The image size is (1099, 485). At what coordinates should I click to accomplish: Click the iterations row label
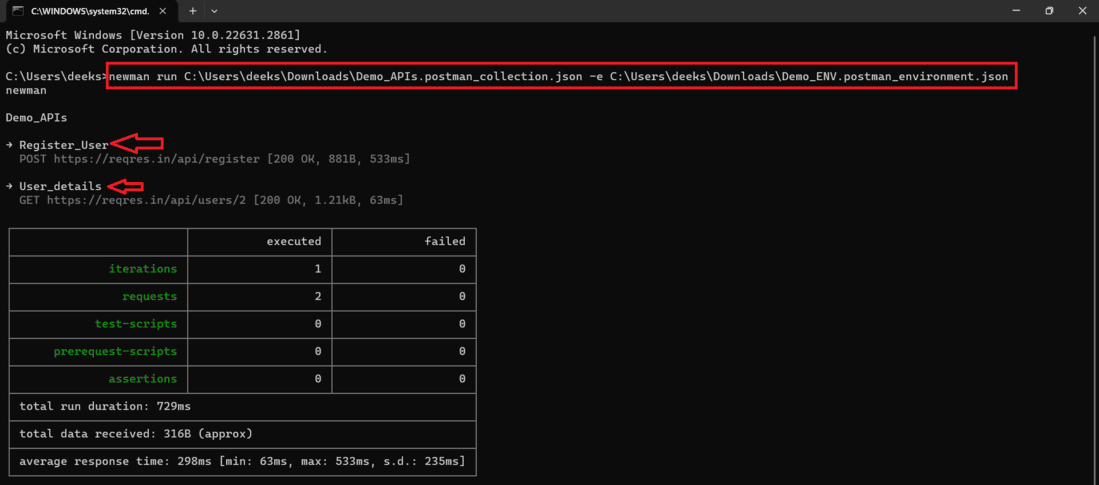[x=142, y=269]
